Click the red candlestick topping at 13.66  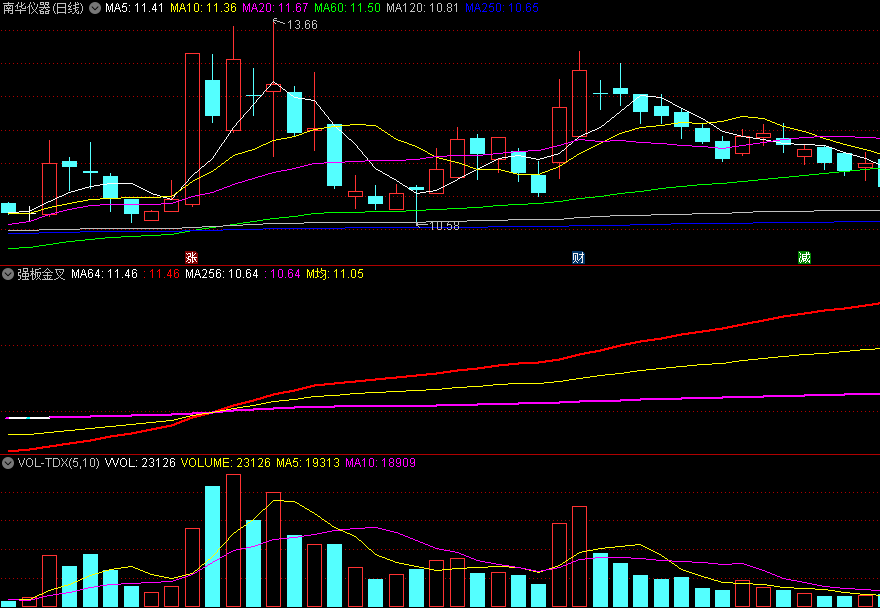(x=273, y=88)
